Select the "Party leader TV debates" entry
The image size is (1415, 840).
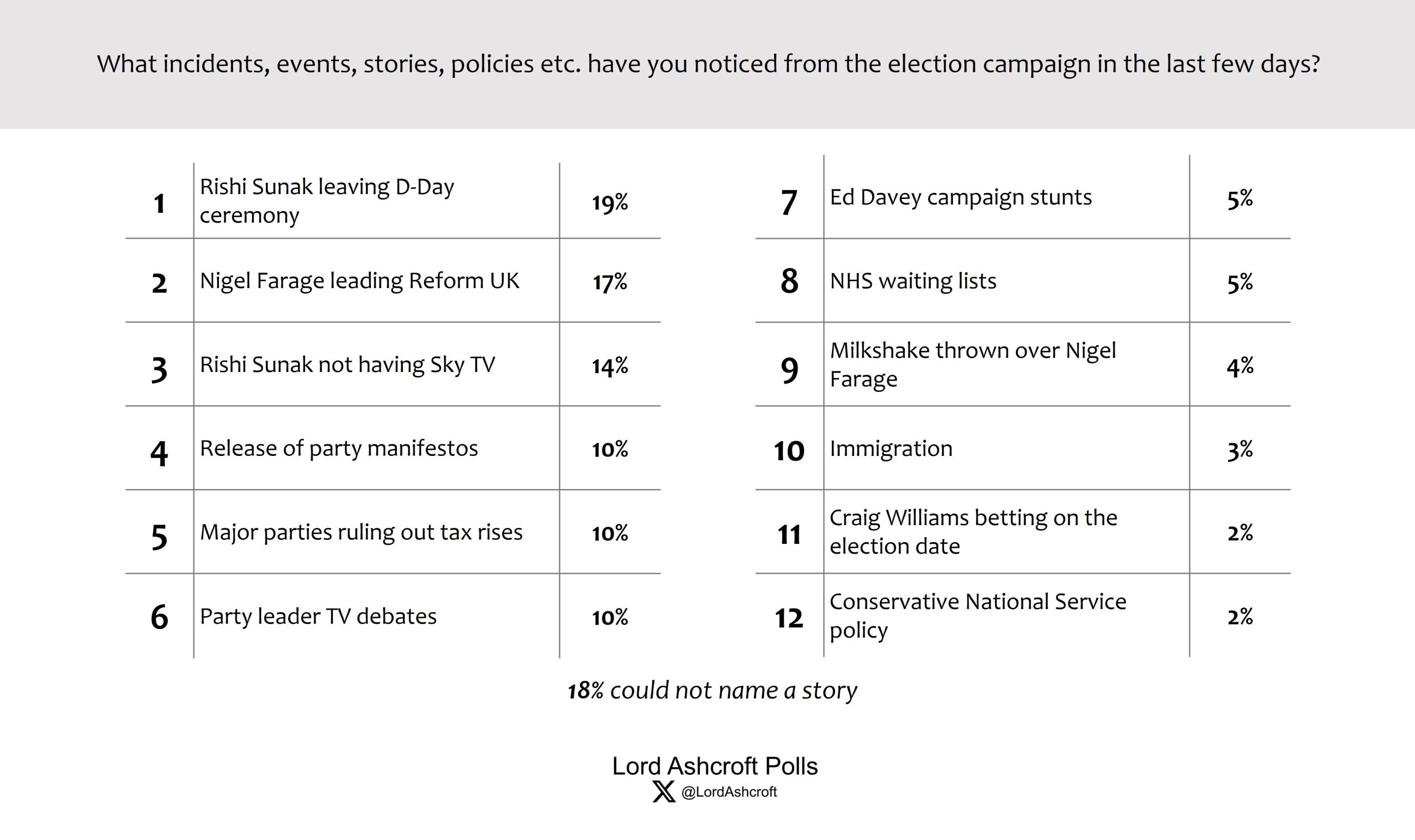(x=318, y=616)
